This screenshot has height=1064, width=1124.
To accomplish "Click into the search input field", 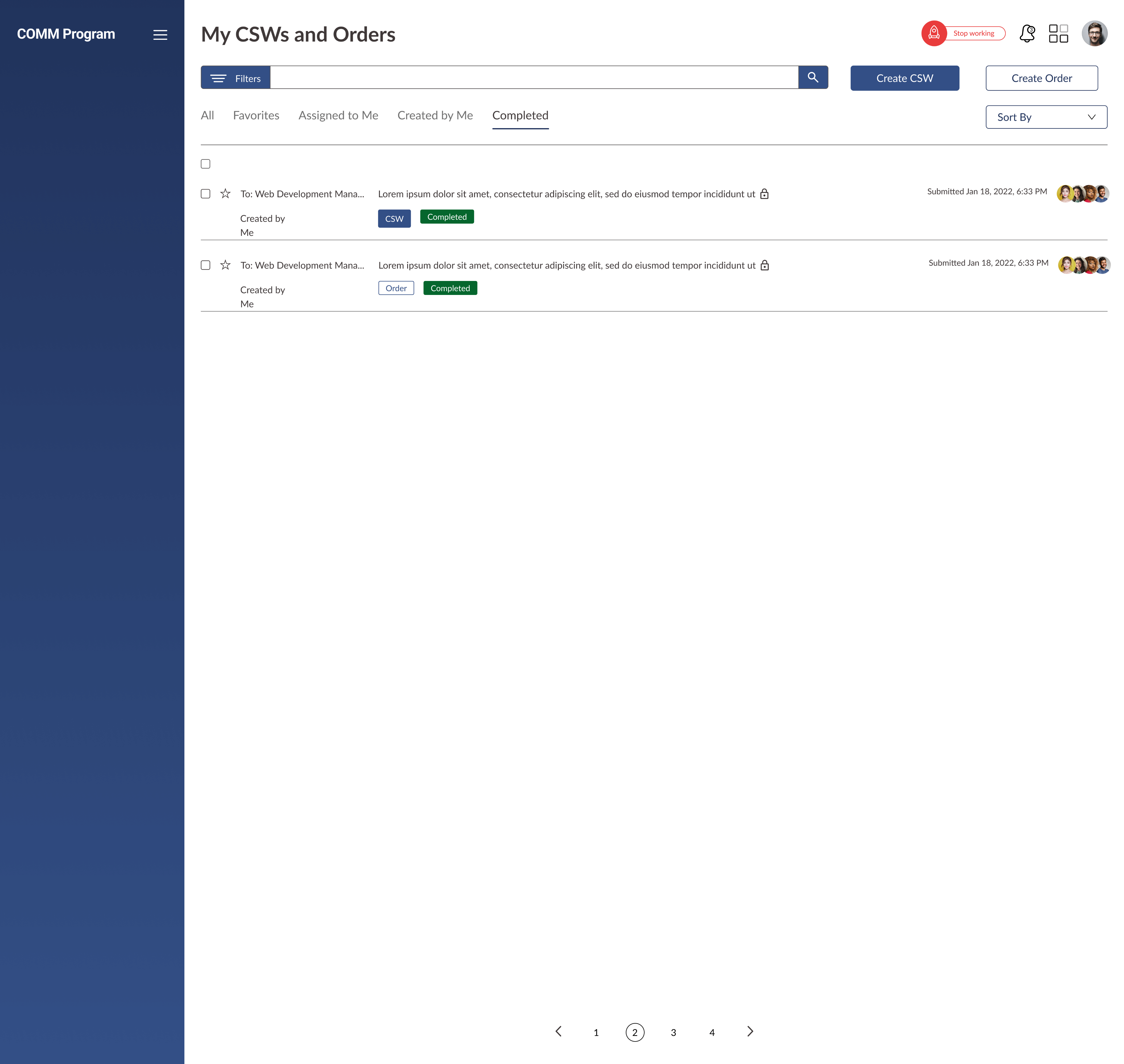I will pyautogui.click(x=533, y=78).
